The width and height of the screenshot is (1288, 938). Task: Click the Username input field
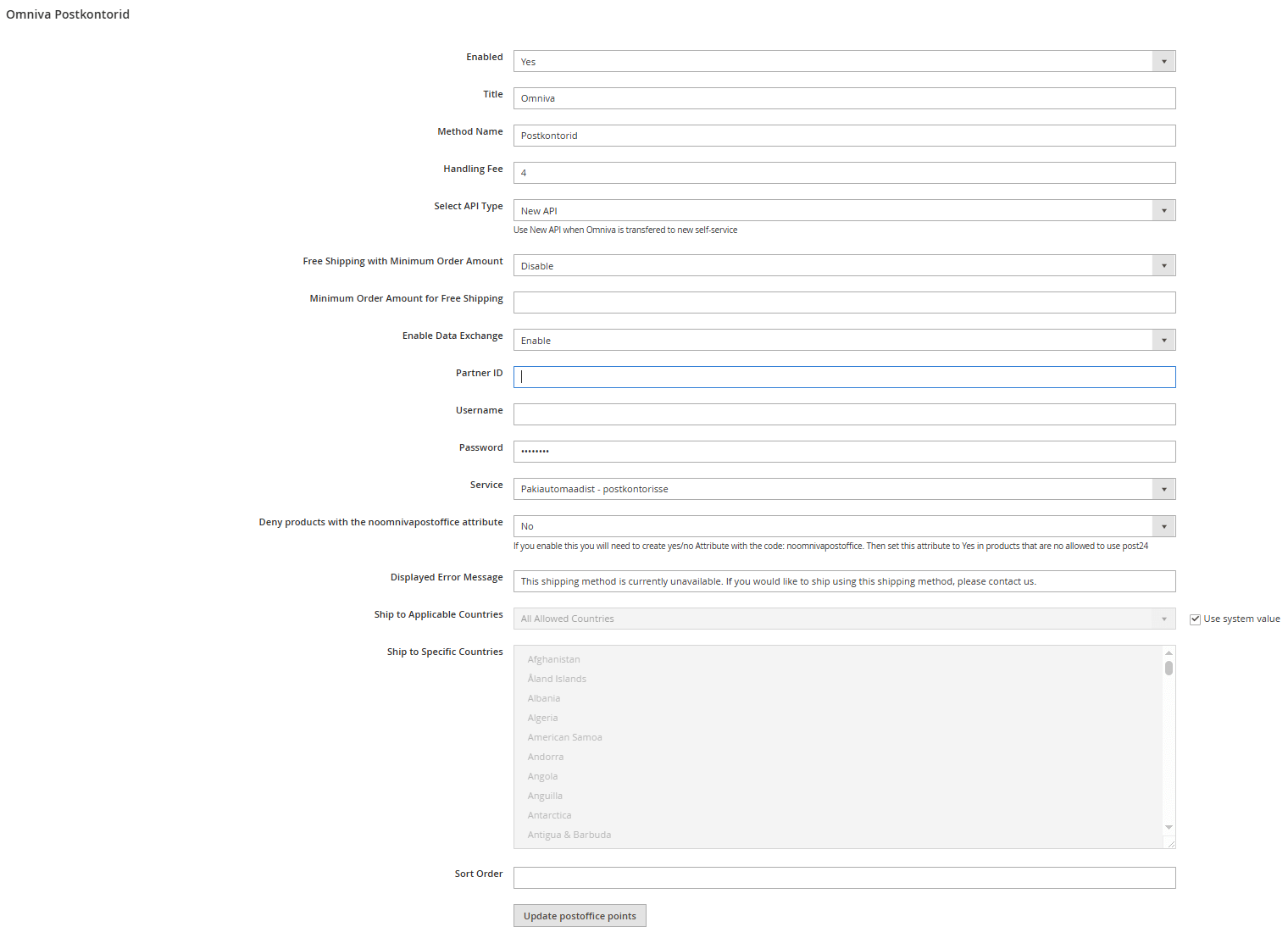click(844, 414)
